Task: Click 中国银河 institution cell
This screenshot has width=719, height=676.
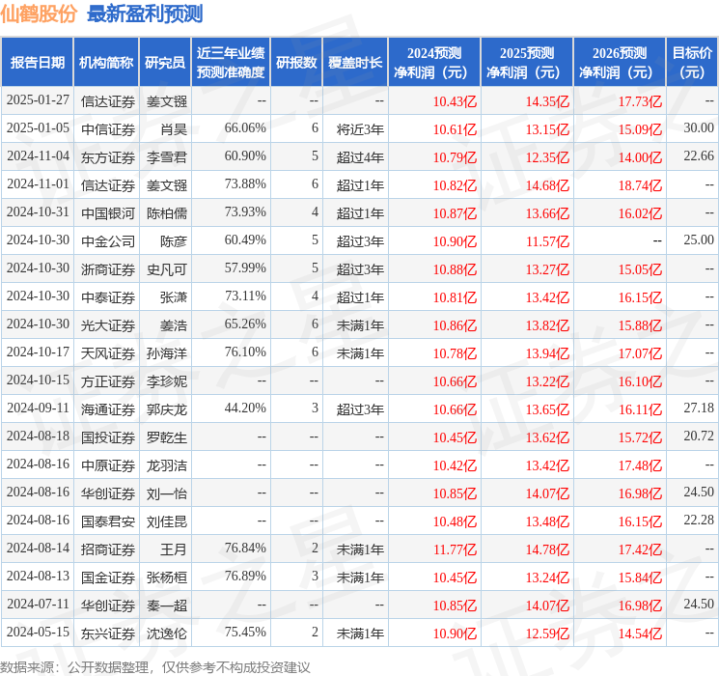Action: click(108, 214)
